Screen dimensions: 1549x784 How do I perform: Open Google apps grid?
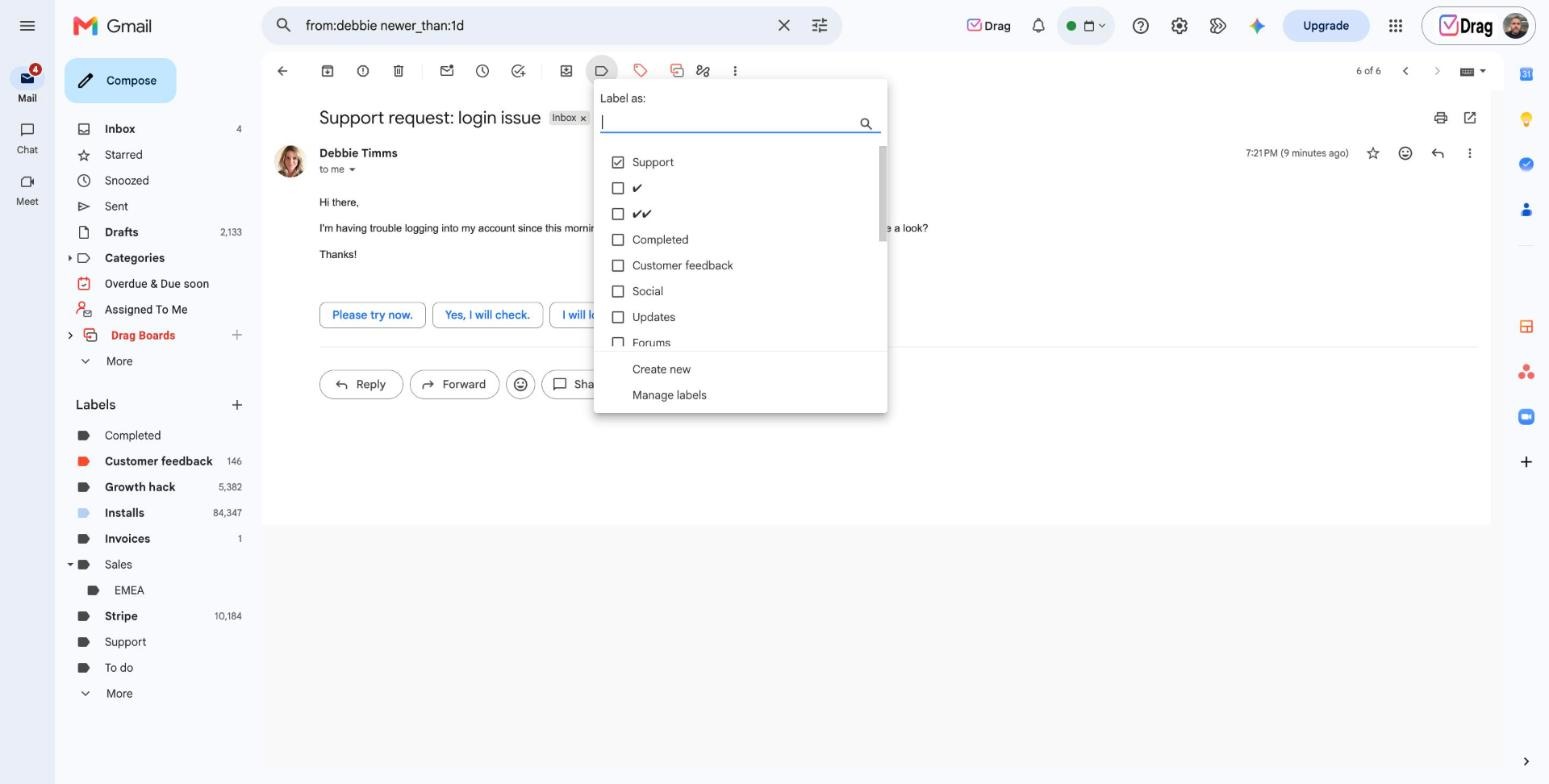tap(1395, 26)
